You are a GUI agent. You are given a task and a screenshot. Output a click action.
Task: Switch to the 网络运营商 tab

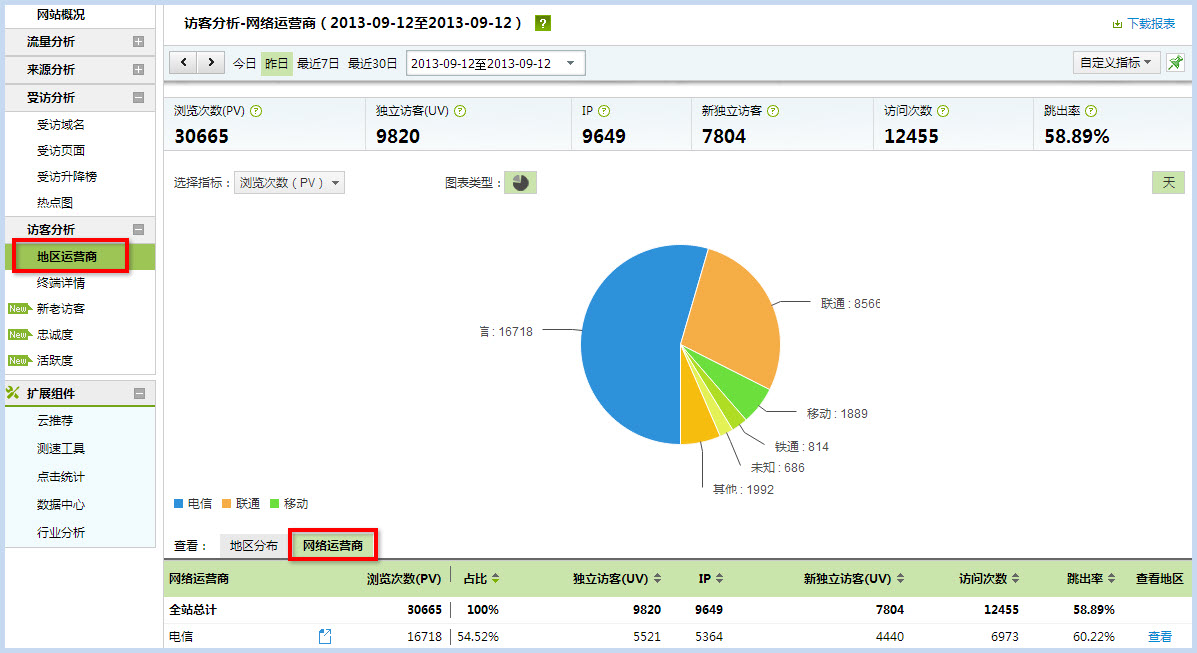point(333,545)
